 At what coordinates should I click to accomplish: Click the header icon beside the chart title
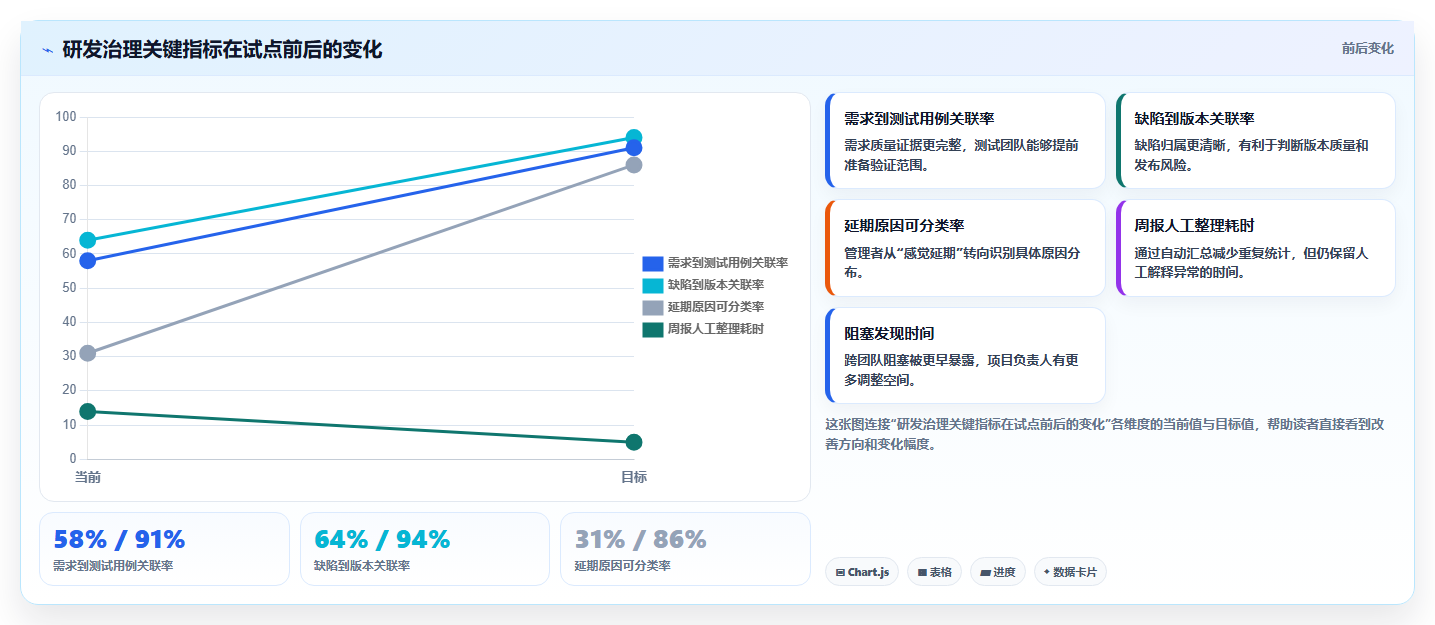click(x=47, y=50)
